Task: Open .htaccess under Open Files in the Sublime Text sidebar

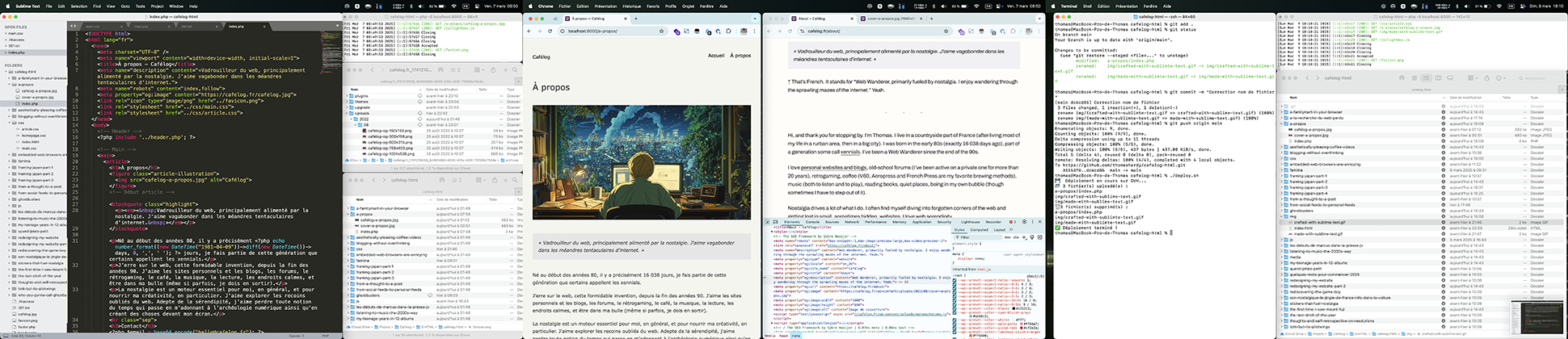Action: 16,40
